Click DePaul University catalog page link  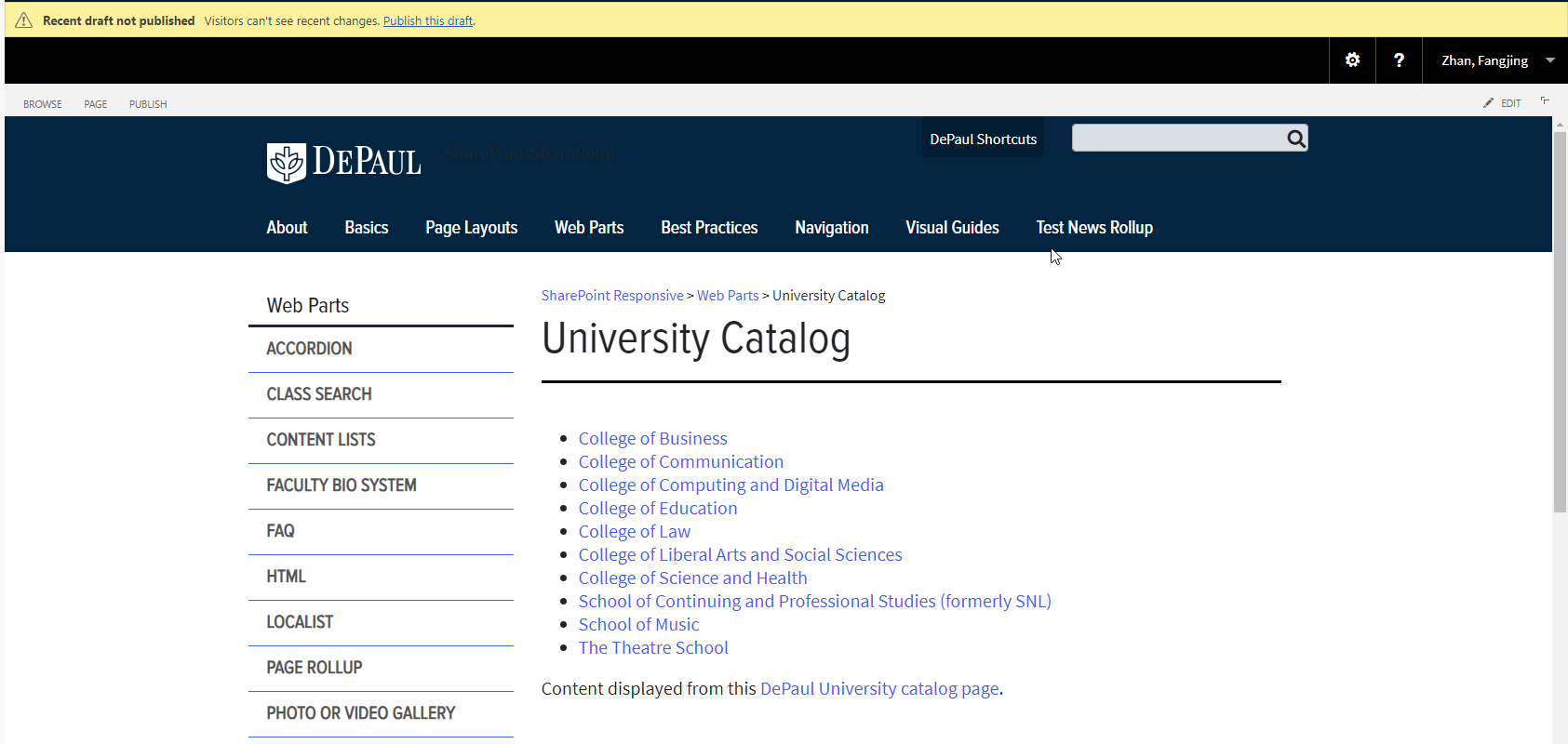coord(879,689)
